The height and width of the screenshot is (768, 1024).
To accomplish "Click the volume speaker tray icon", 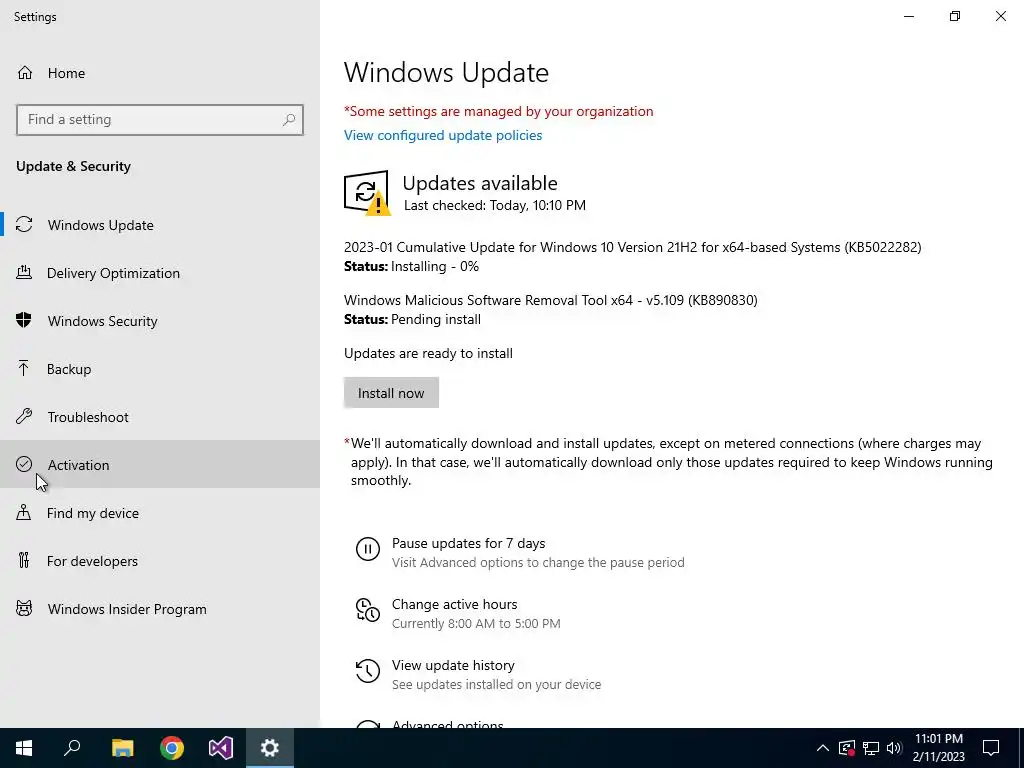I will tap(894, 748).
